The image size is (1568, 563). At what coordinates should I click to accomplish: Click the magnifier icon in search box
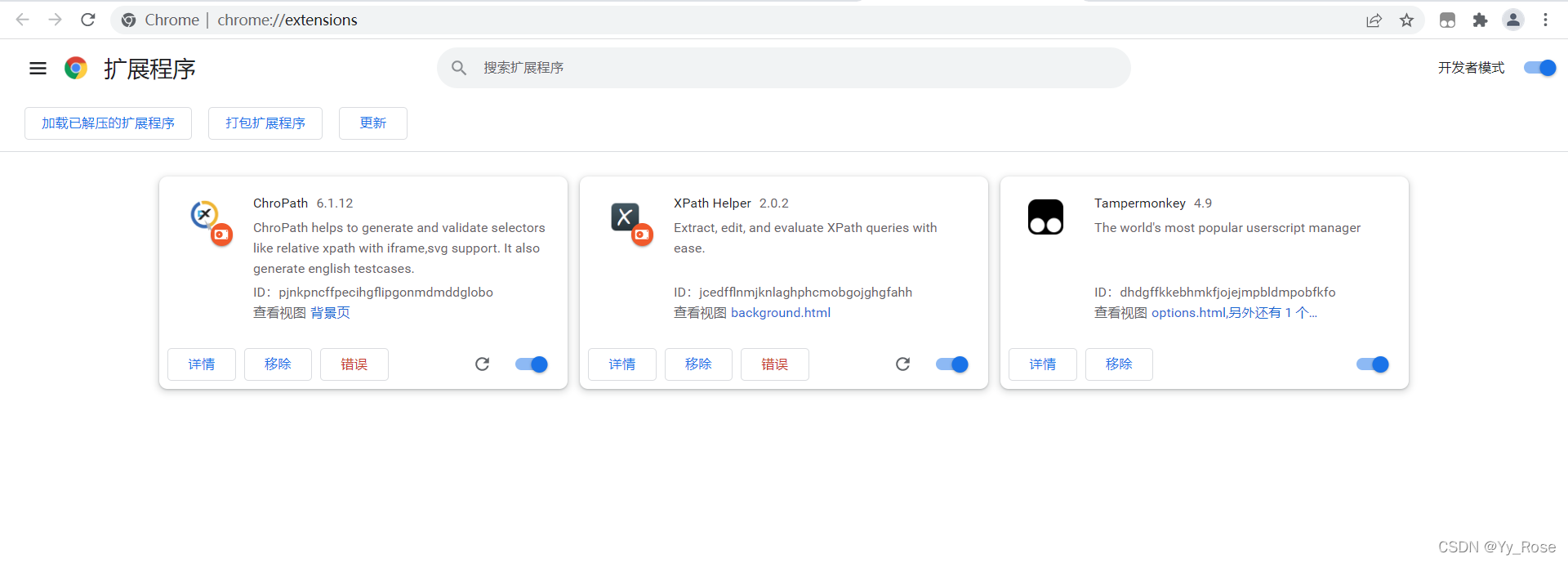[x=459, y=68]
